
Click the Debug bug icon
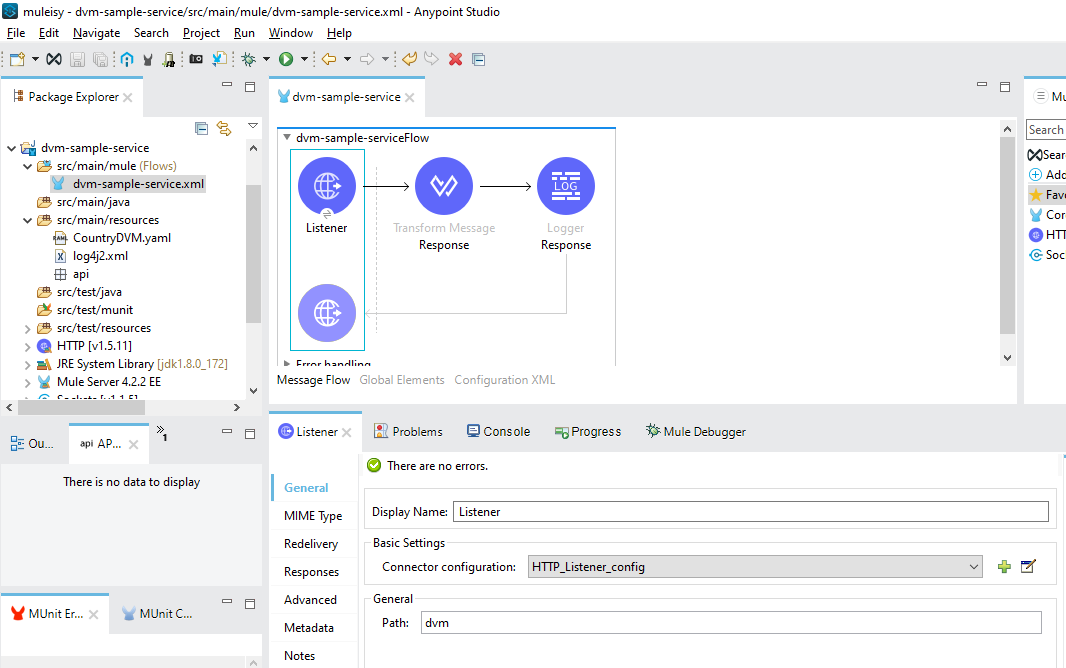point(248,59)
